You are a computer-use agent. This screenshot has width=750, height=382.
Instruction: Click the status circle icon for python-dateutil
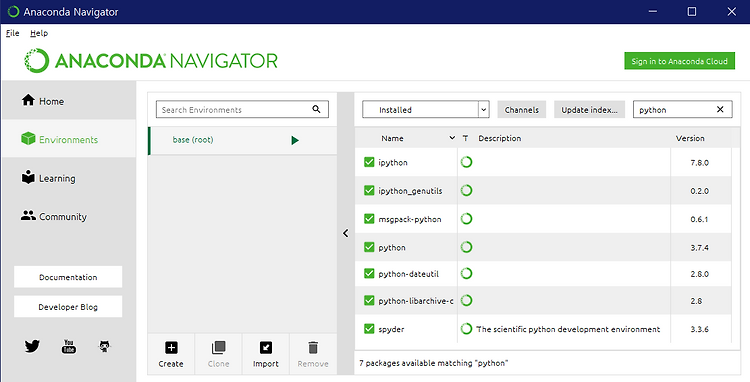pyautogui.click(x=466, y=273)
